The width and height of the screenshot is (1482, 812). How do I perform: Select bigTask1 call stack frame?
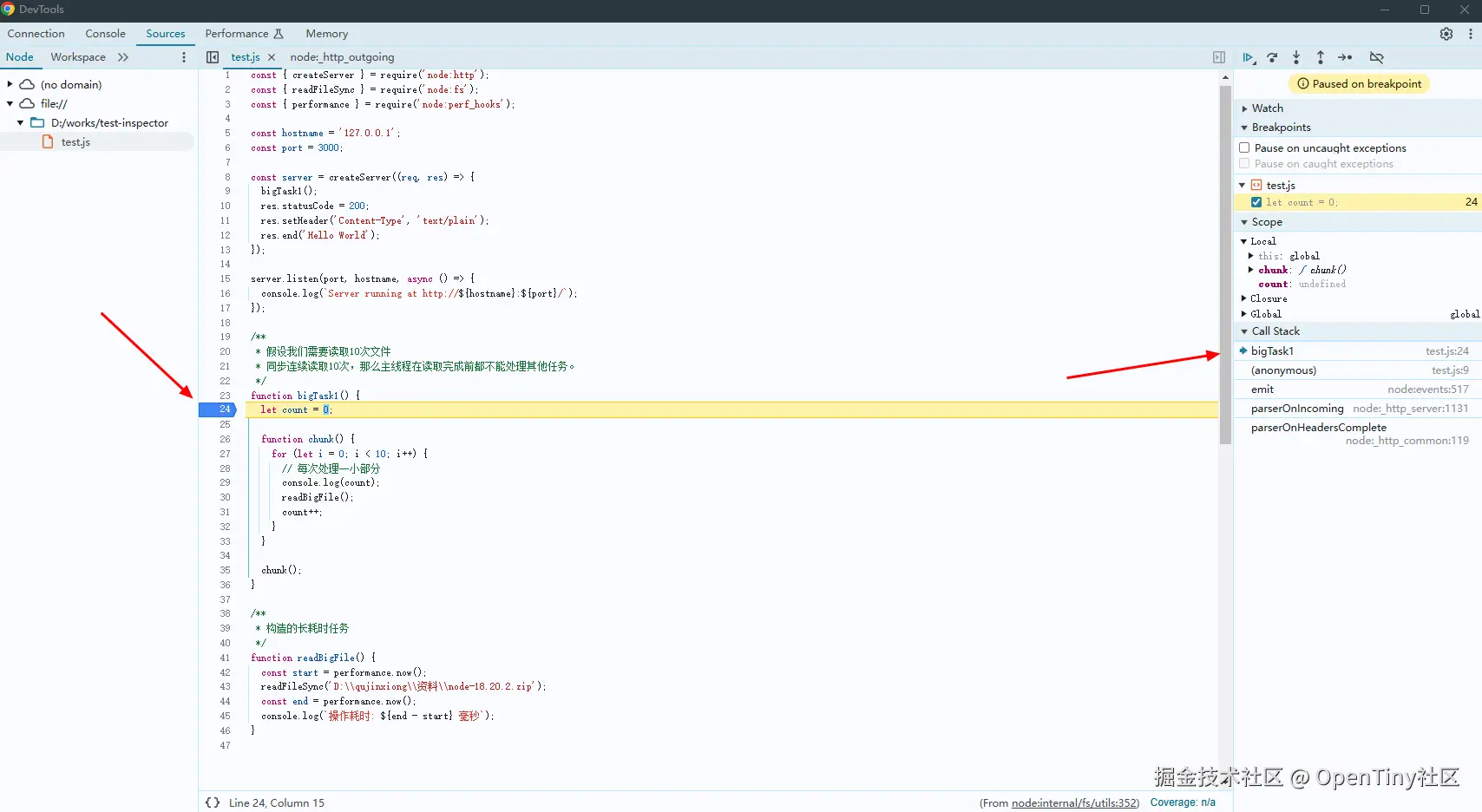coord(1358,351)
